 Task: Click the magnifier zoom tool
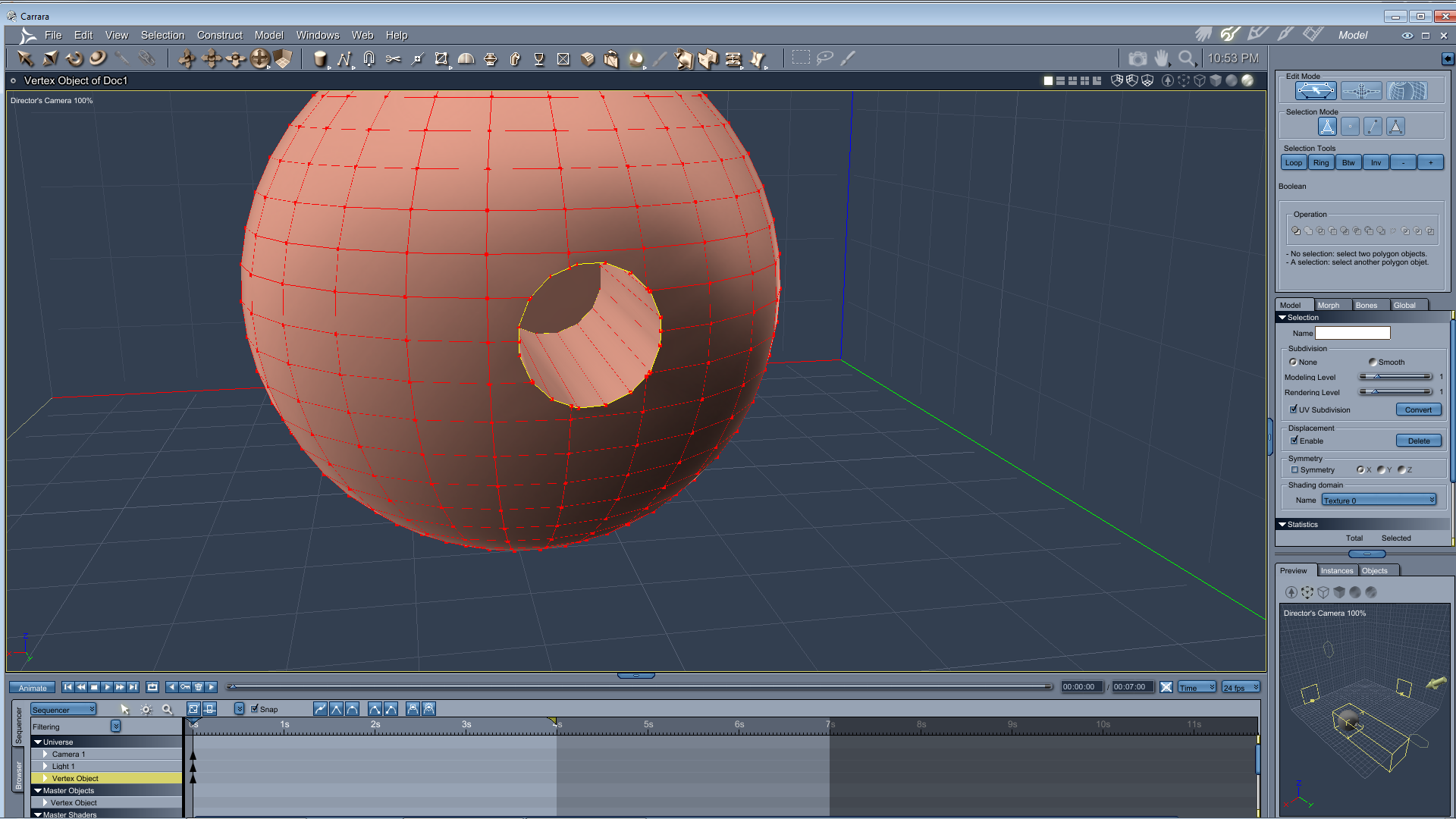1187,58
